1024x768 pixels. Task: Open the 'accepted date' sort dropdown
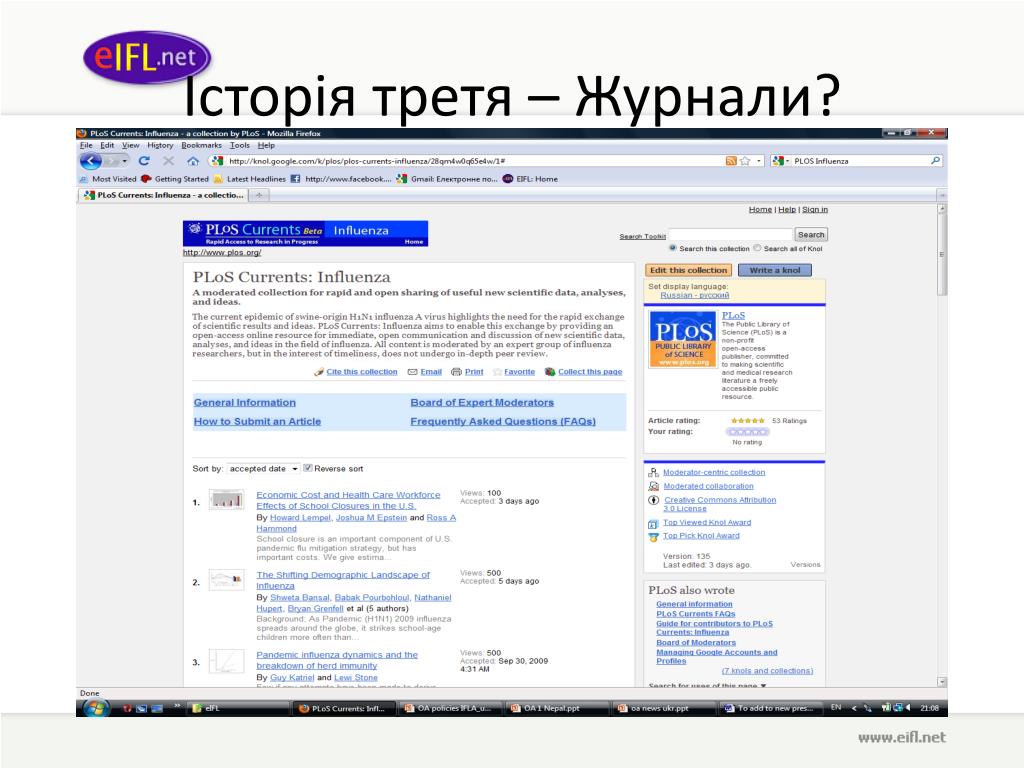coord(263,469)
